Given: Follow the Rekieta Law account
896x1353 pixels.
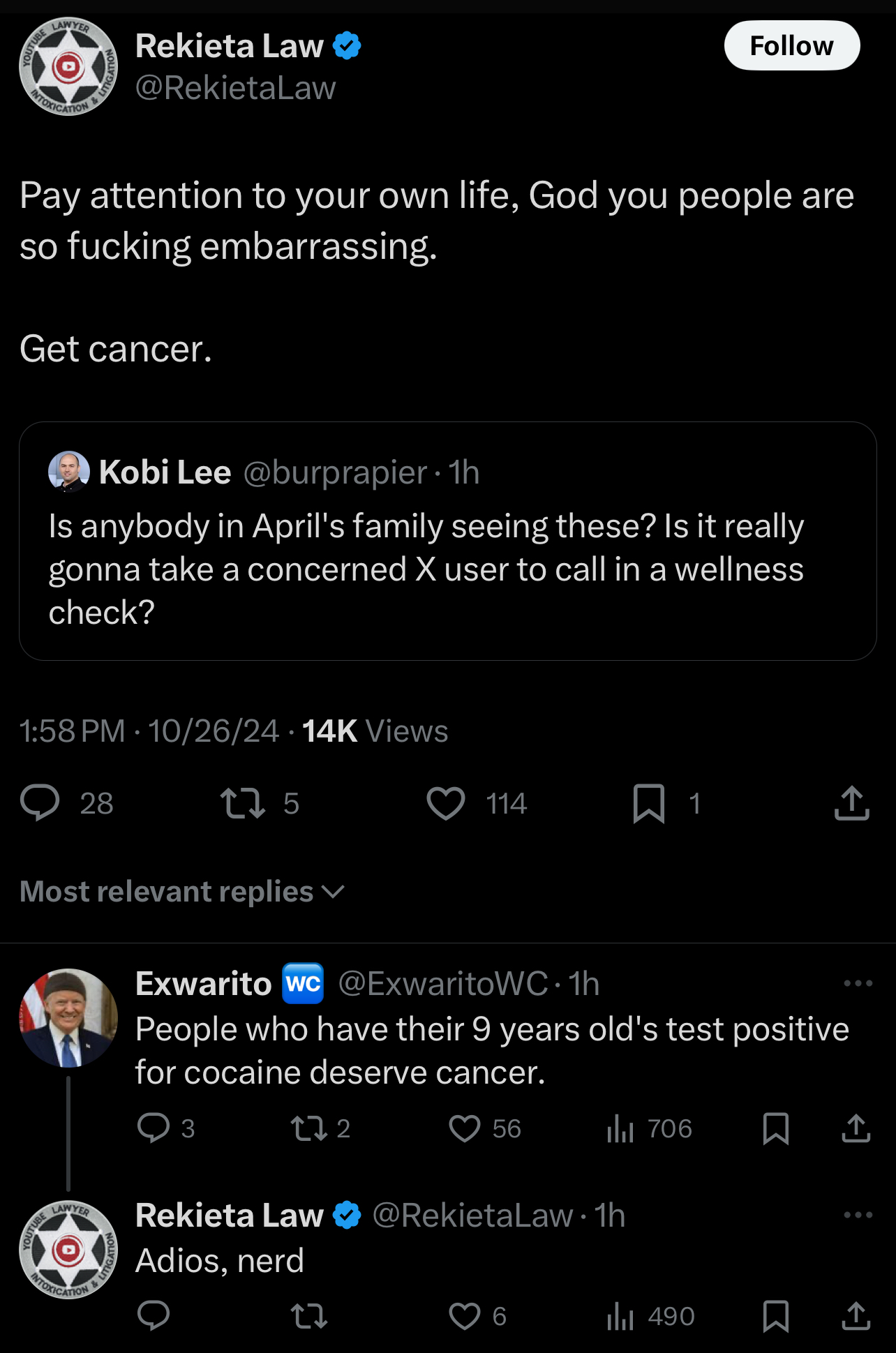Looking at the screenshot, I should pos(792,46).
